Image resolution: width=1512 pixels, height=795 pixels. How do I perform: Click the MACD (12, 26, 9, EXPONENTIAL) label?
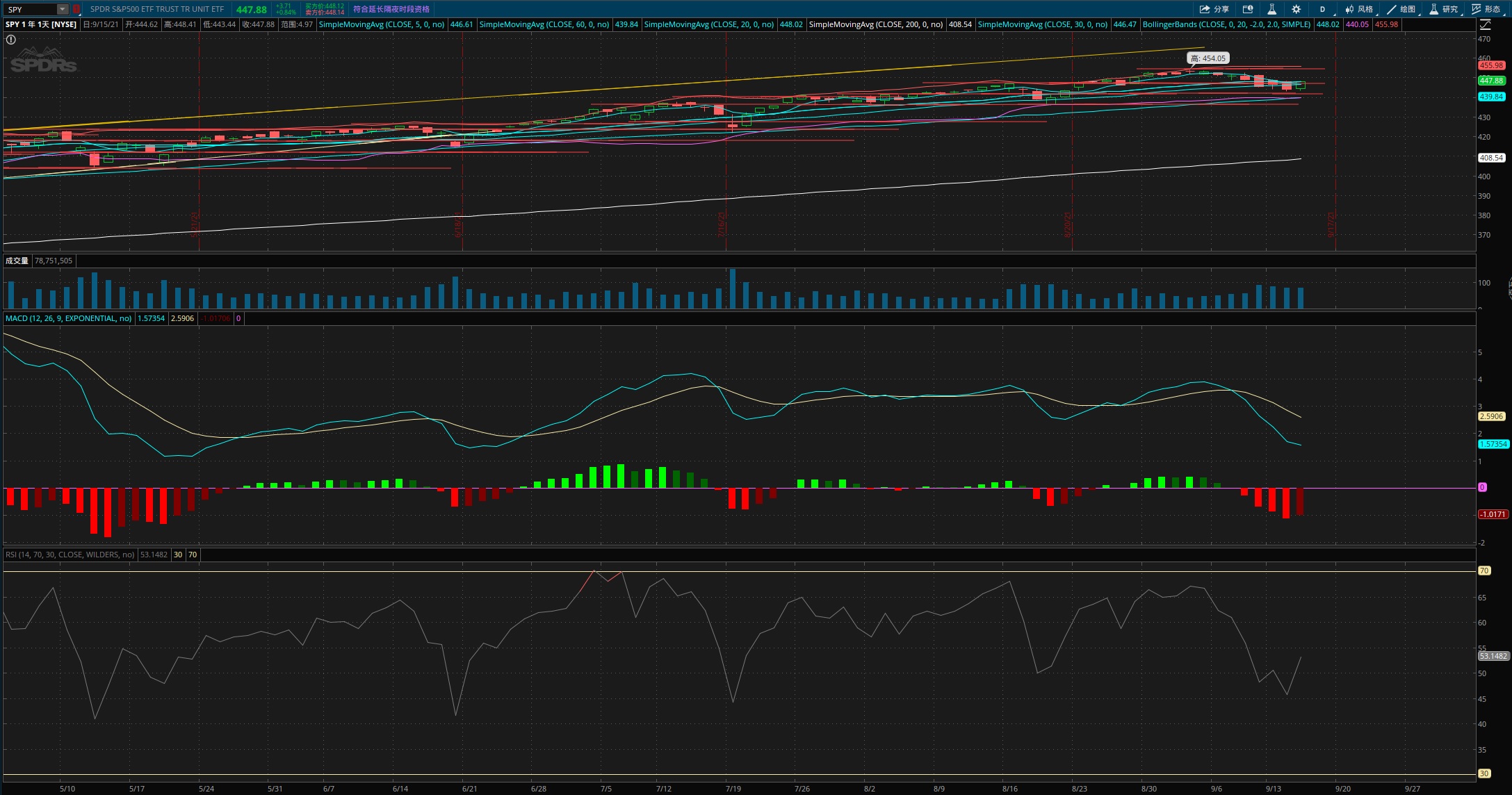(x=69, y=318)
